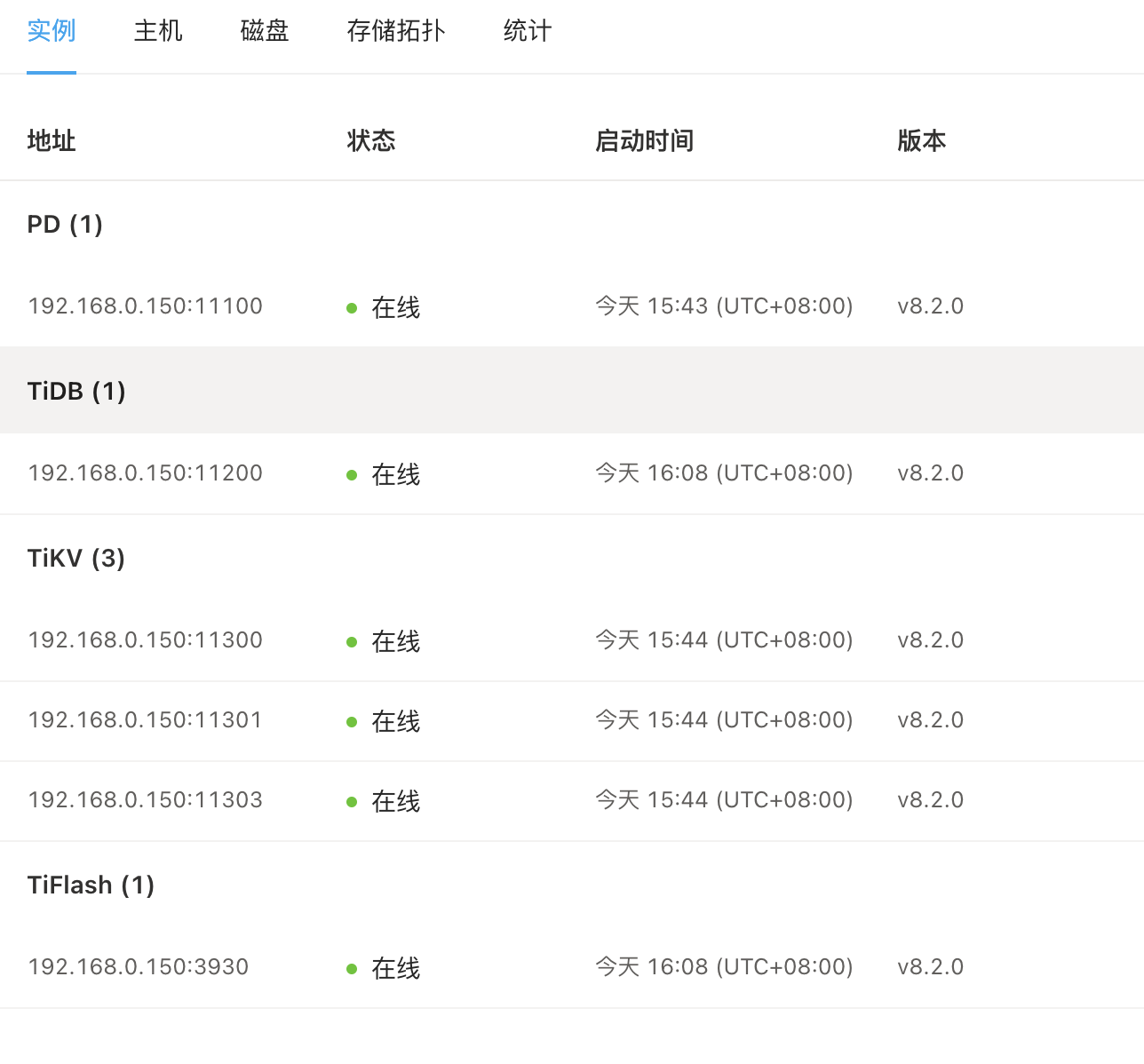This screenshot has height=1064, width=1144.
Task: Open the 主机 tab
Action: coord(158,31)
